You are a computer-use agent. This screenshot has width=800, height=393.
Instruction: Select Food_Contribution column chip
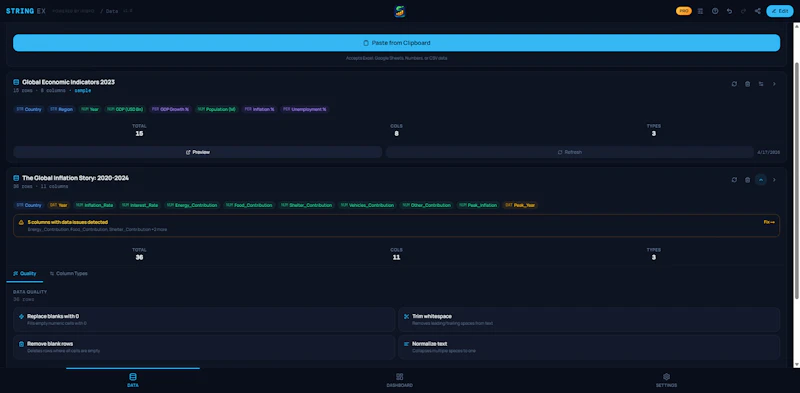click(249, 205)
